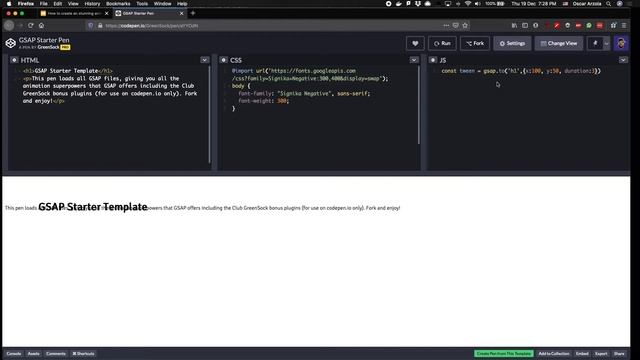Image resolution: width=640 pixels, height=360 pixels.
Task: Click CSS editor vertical scrollbar
Action: click(419, 105)
